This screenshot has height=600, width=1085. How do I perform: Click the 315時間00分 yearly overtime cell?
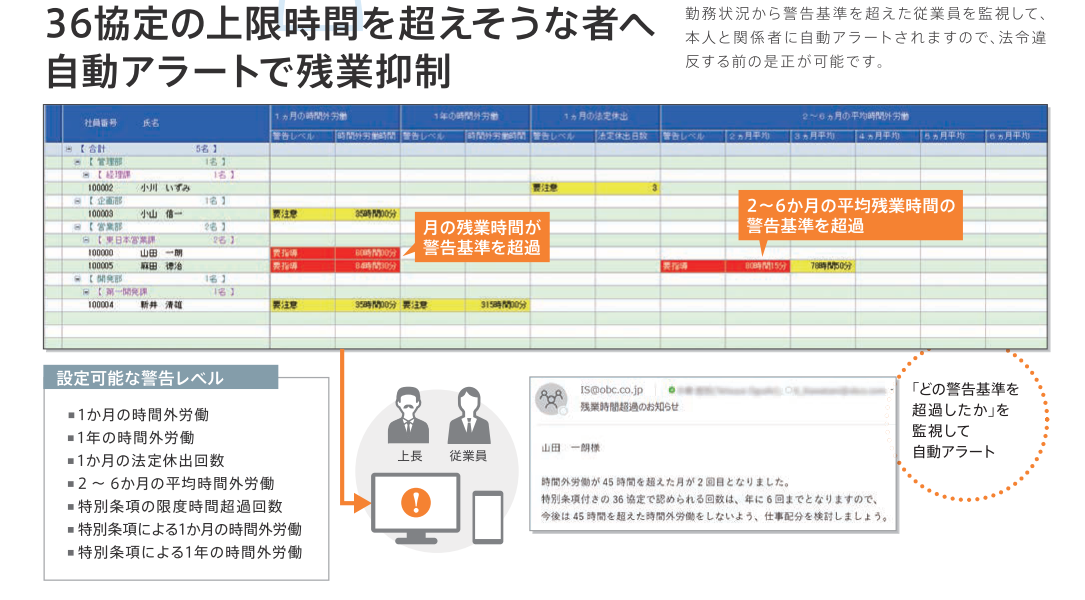click(498, 306)
